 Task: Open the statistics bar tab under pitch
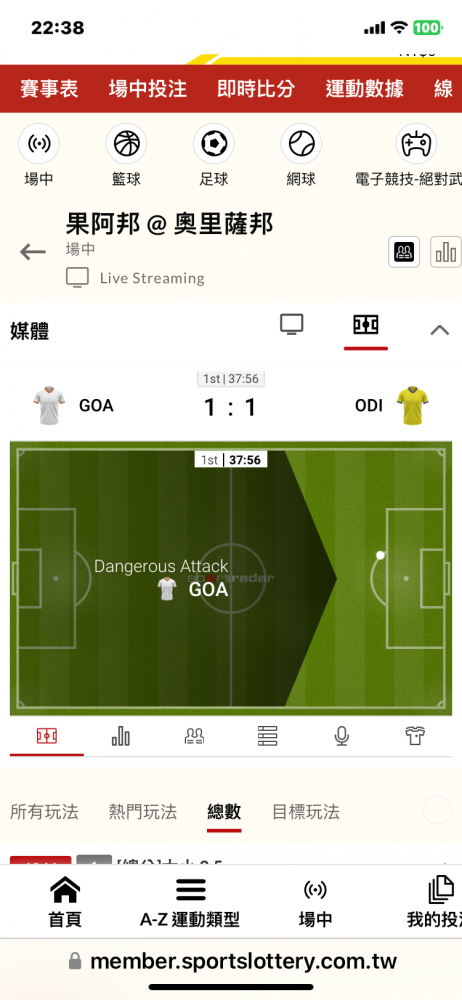click(121, 736)
